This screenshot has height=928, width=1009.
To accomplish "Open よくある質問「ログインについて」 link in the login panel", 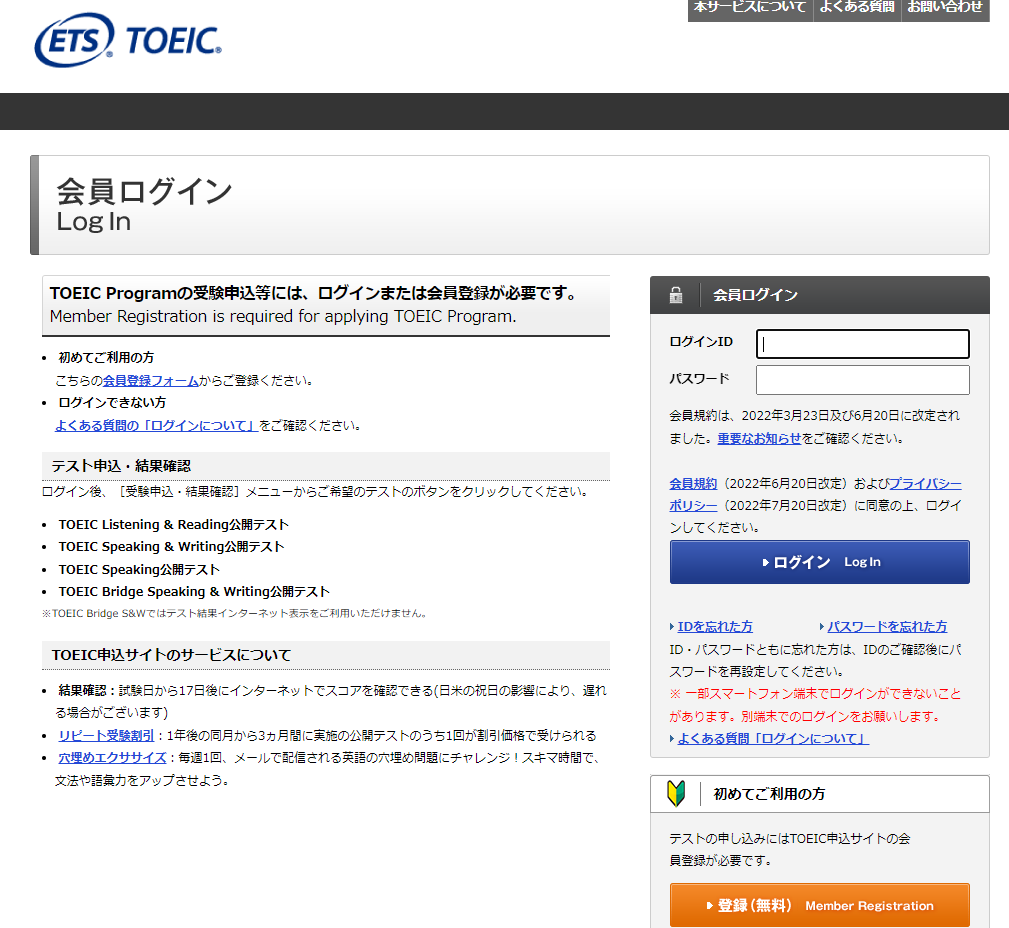I will click(x=773, y=738).
